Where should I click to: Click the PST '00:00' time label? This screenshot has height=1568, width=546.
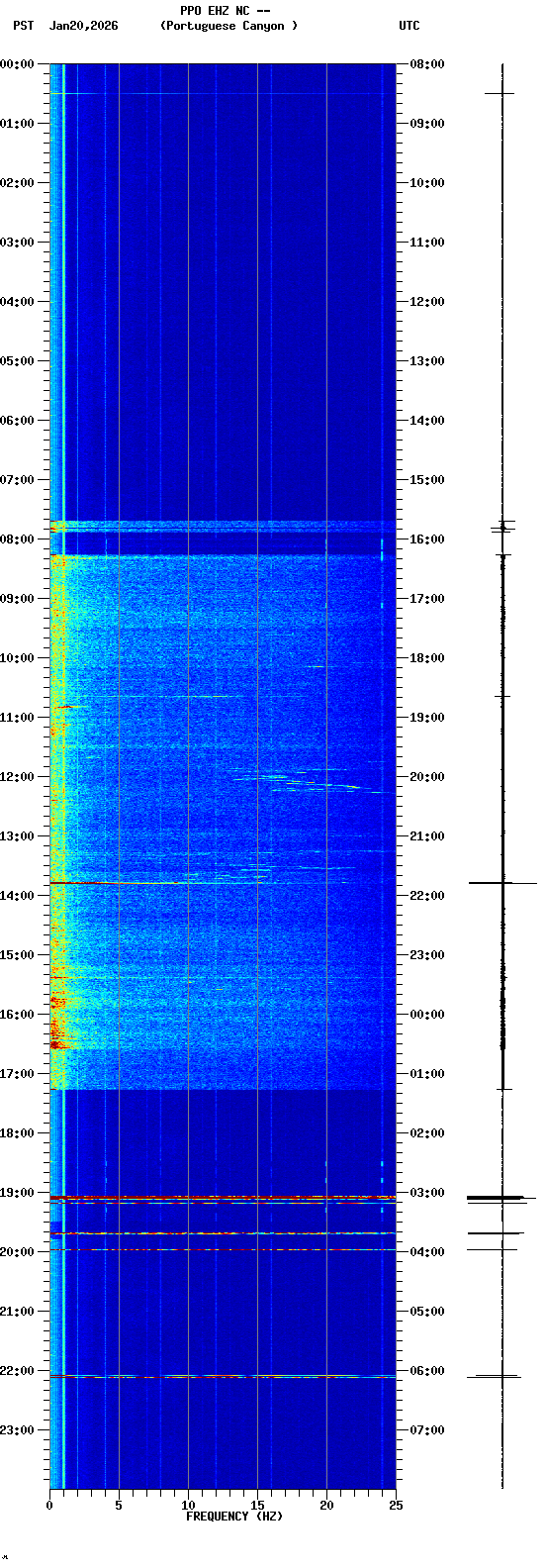17,64
